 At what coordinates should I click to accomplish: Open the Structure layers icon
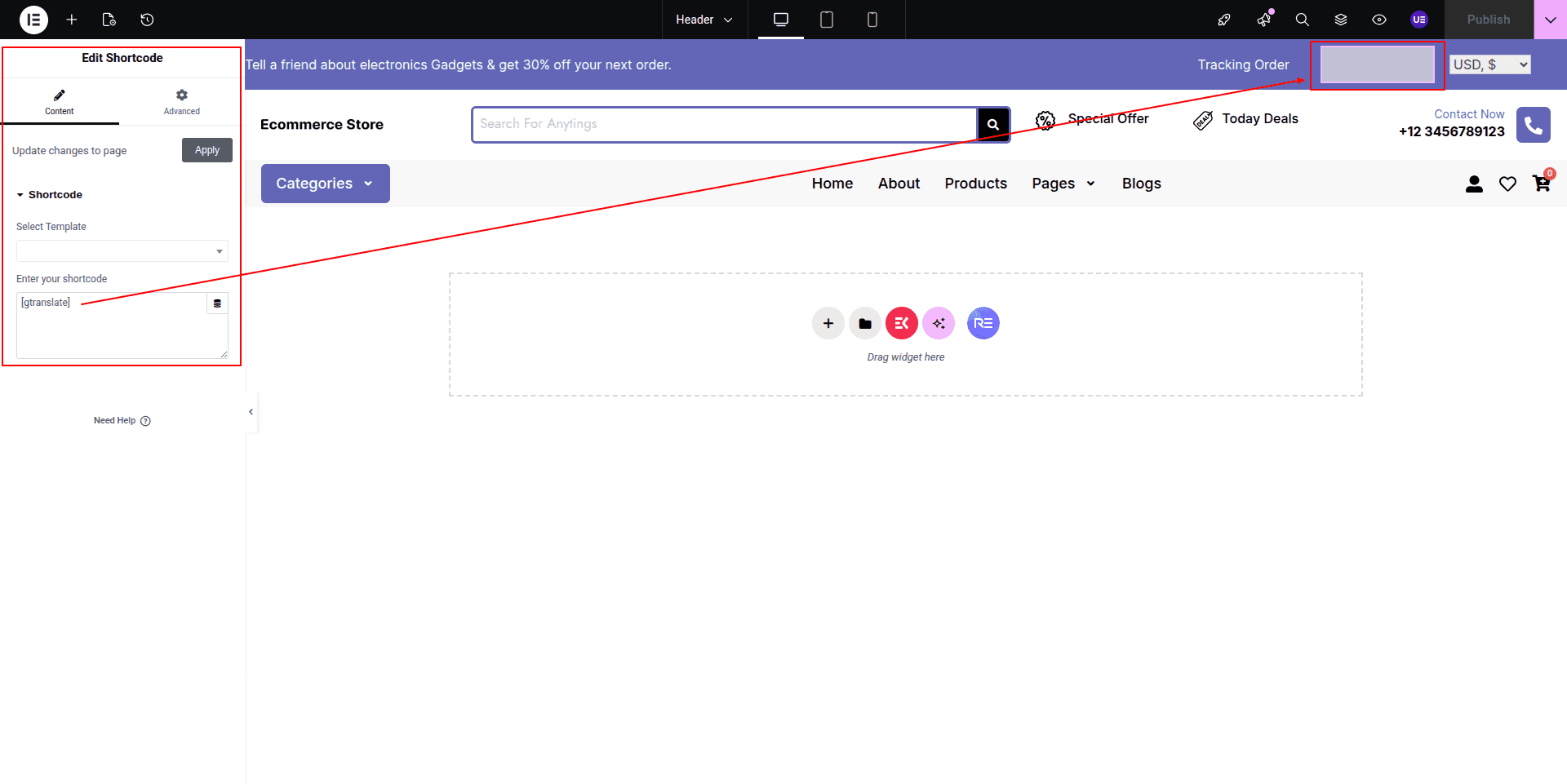[1340, 20]
